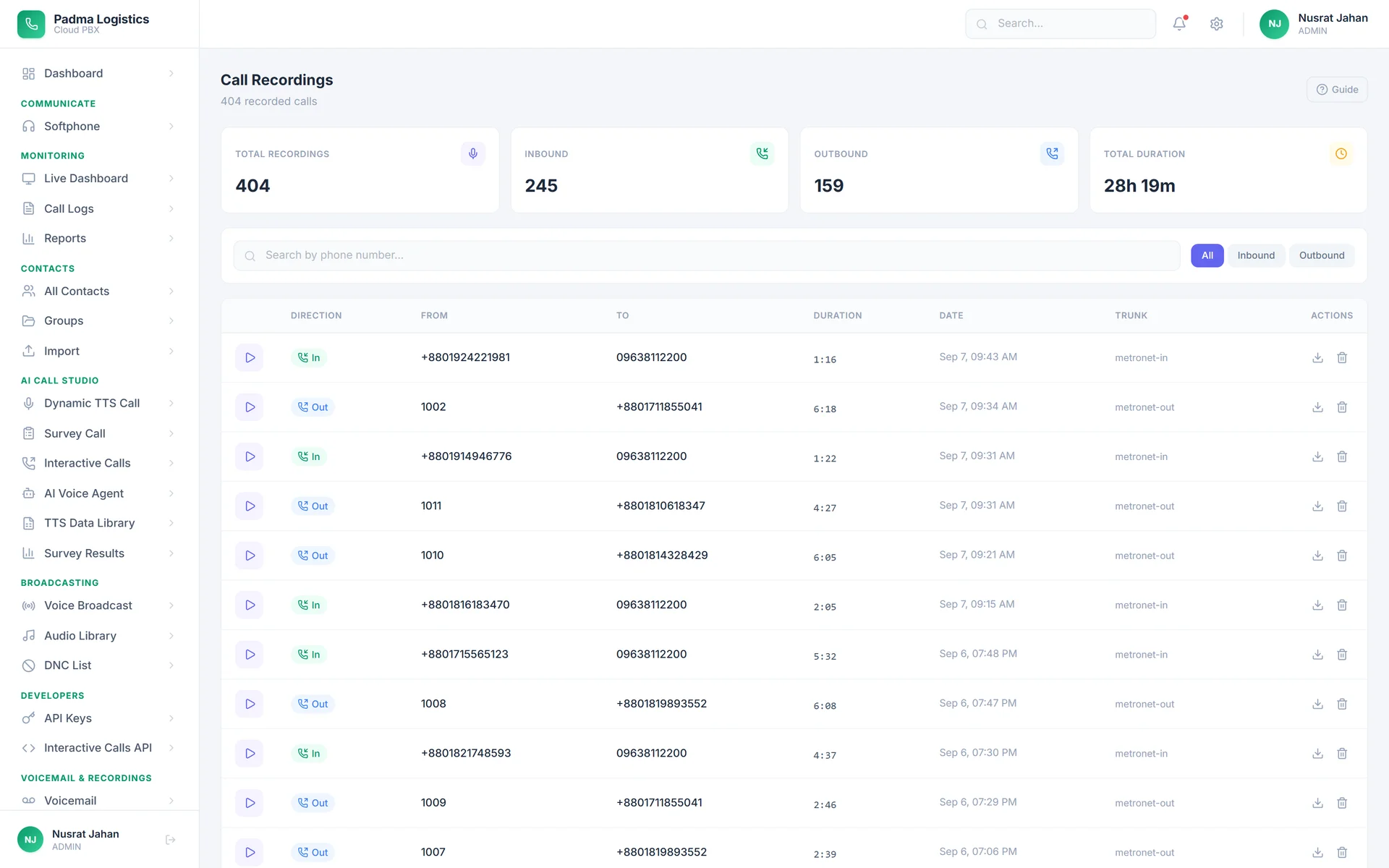The width and height of the screenshot is (1389, 868).
Task: Download the recording from 1010
Action: coord(1317,556)
